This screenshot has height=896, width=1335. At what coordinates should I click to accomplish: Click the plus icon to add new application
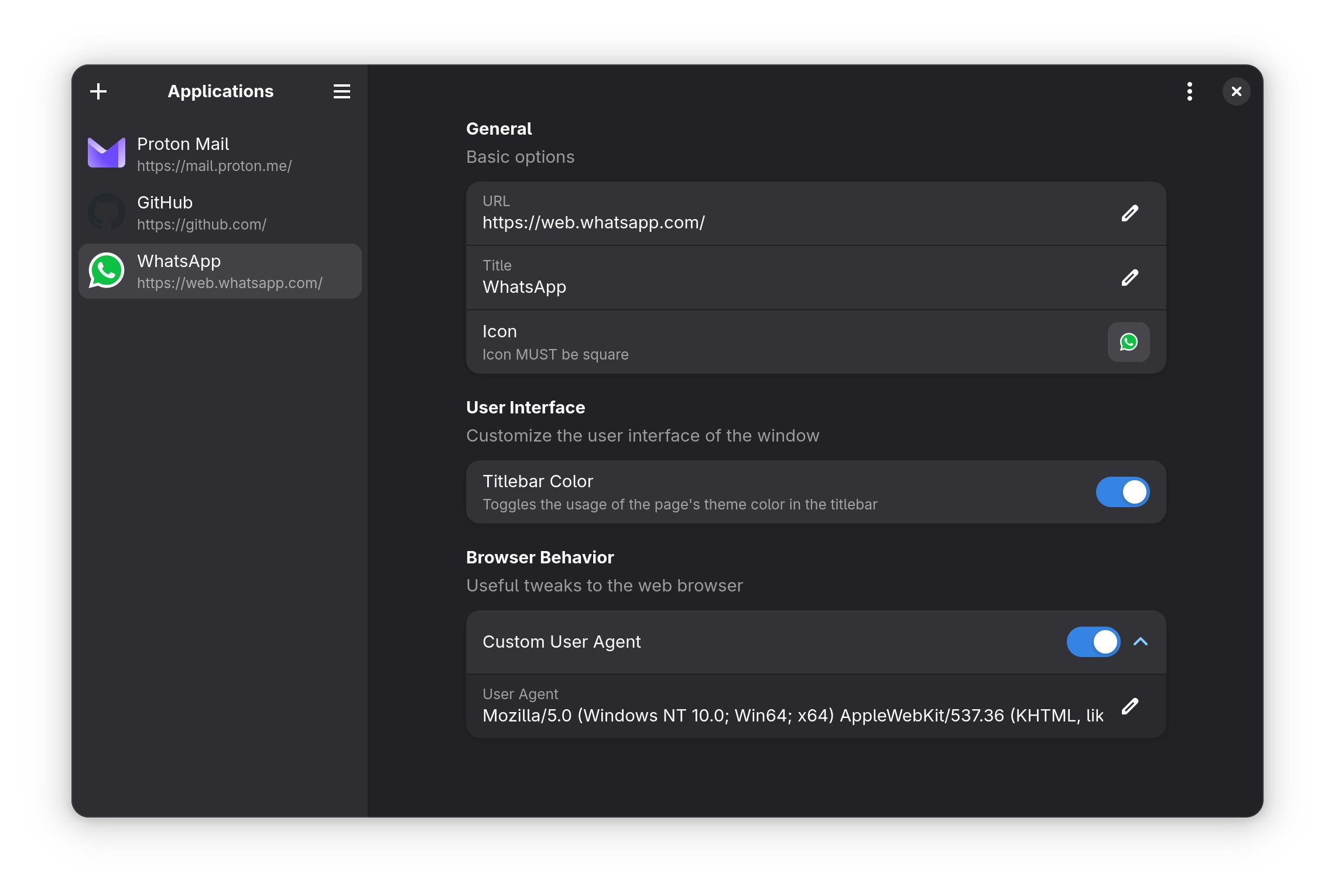click(x=98, y=91)
